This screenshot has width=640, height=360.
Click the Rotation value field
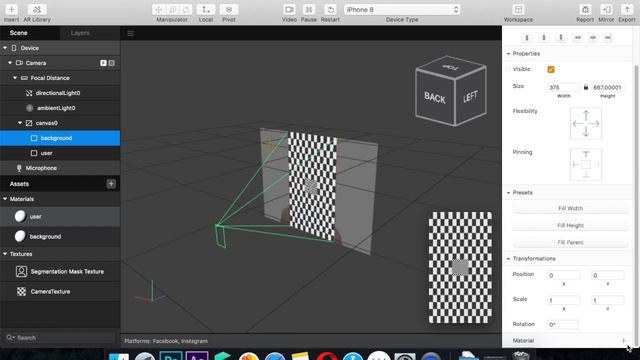click(x=562, y=324)
